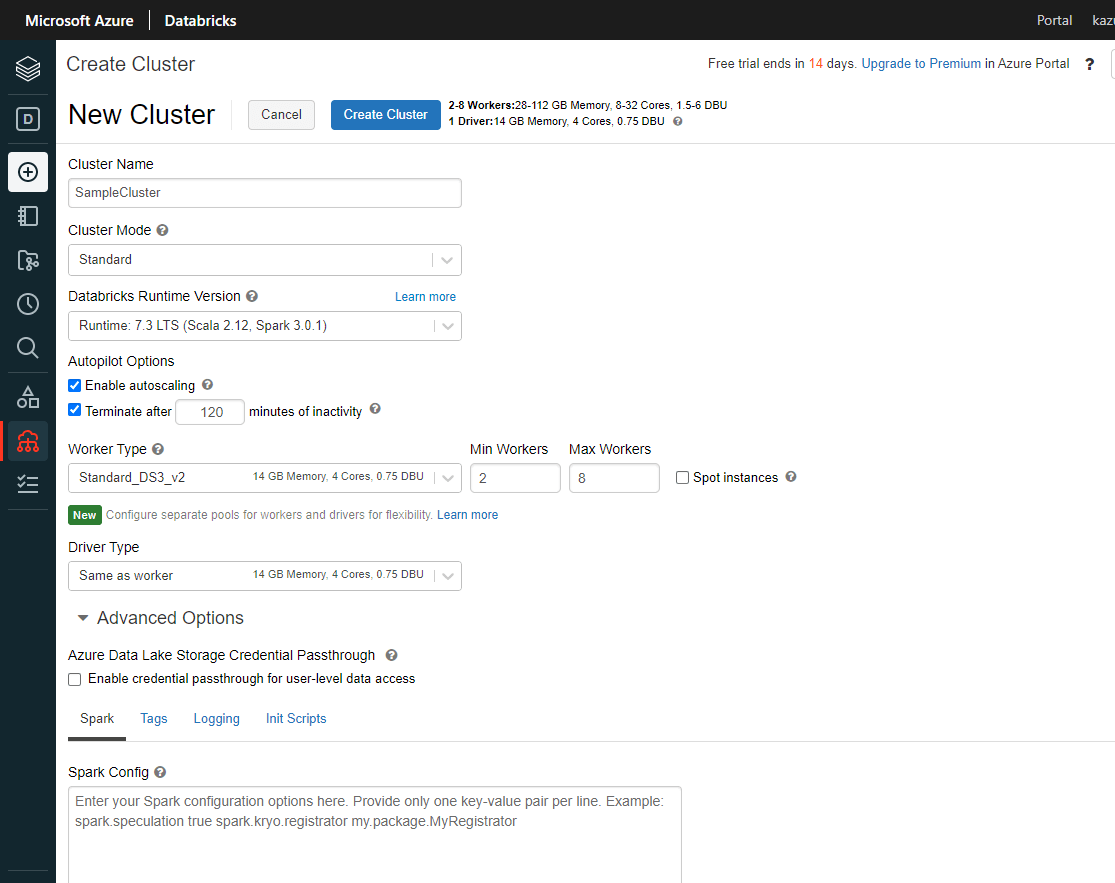The height and width of the screenshot is (883, 1115).
Task: Open the Workspace notebook icon in sidebar
Action: [28, 216]
